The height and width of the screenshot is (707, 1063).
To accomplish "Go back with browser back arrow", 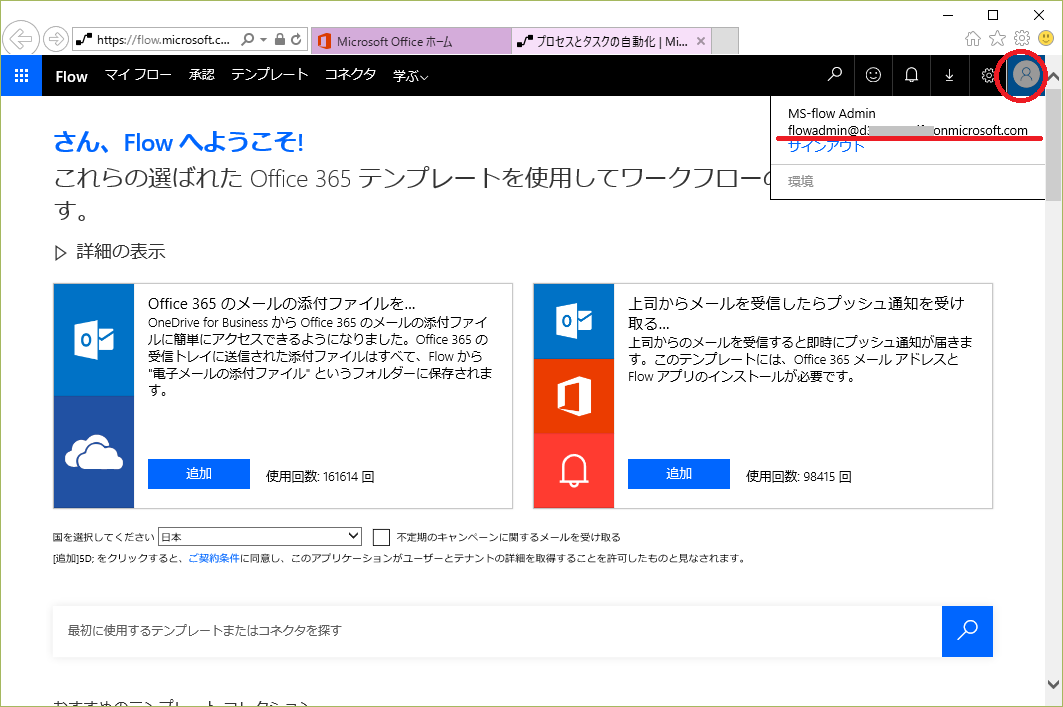I will pyautogui.click(x=20, y=39).
